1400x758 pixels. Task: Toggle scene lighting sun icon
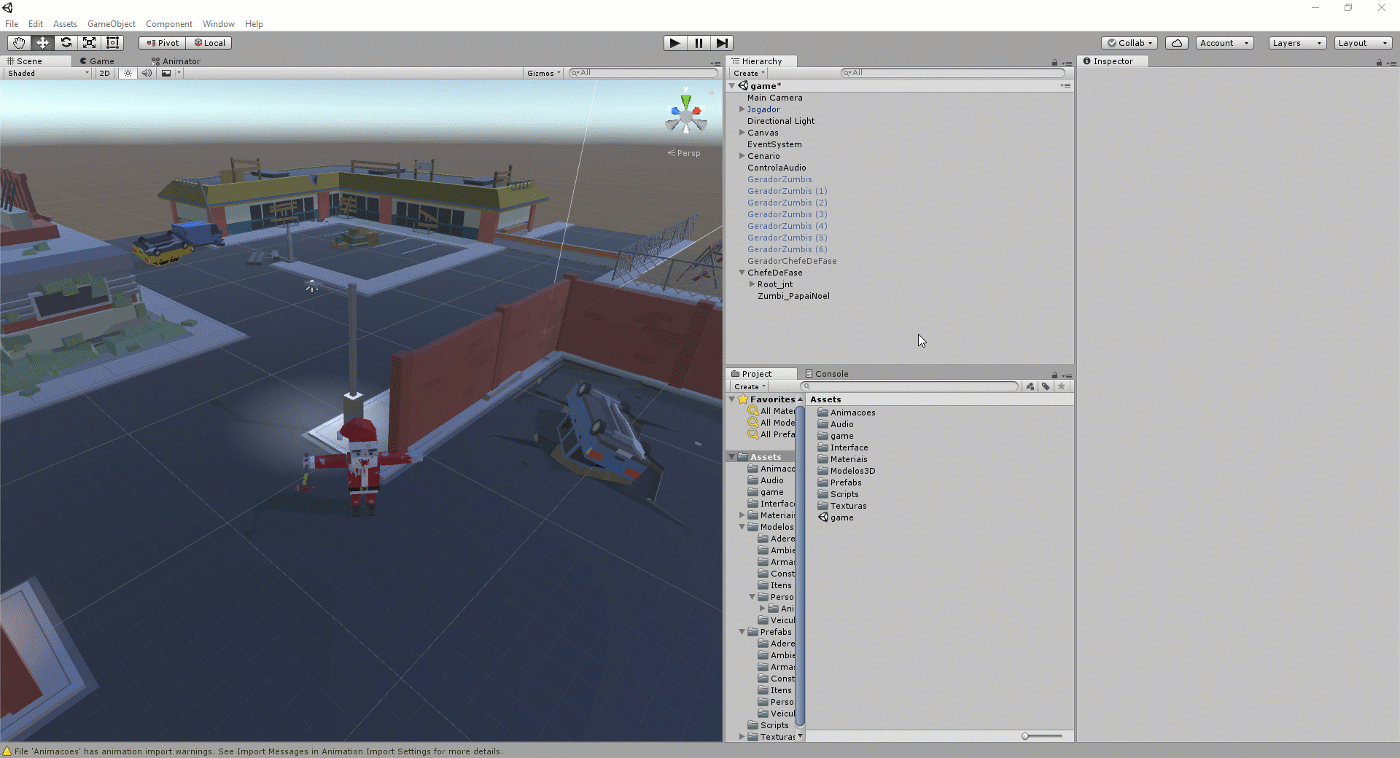click(127, 73)
